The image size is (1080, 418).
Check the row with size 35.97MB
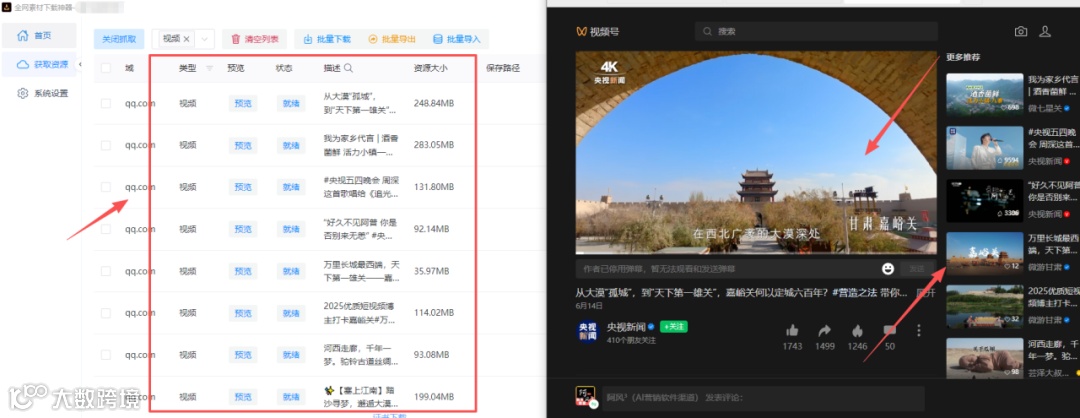pos(105,271)
